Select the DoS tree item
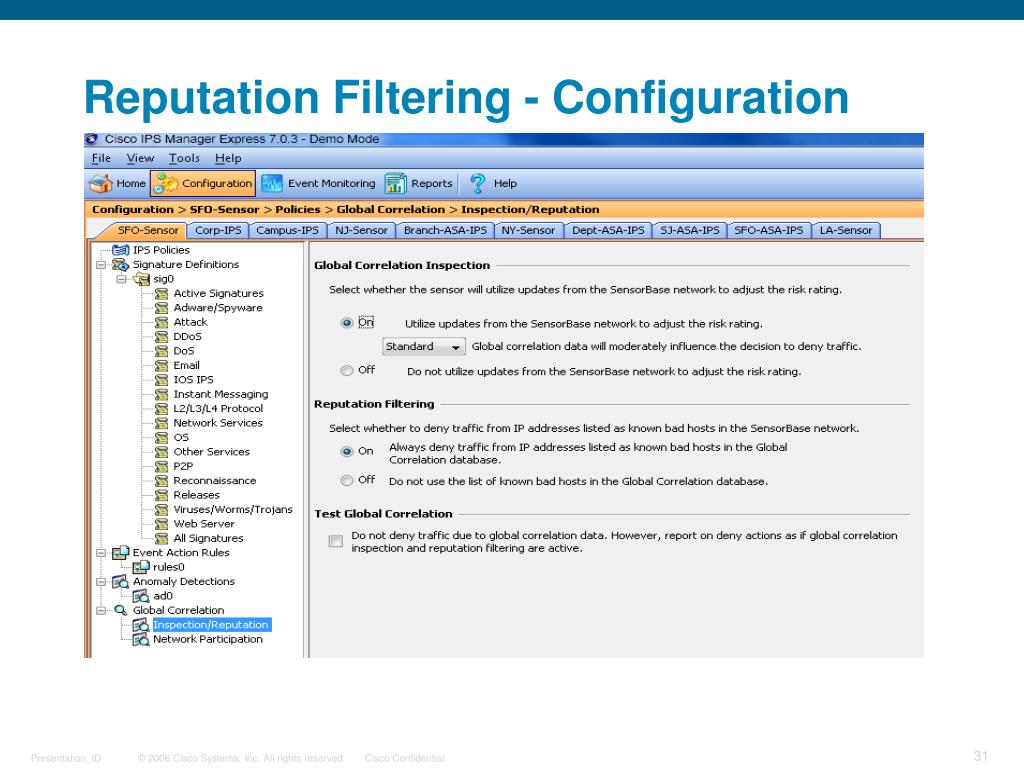 pyautogui.click(x=184, y=351)
